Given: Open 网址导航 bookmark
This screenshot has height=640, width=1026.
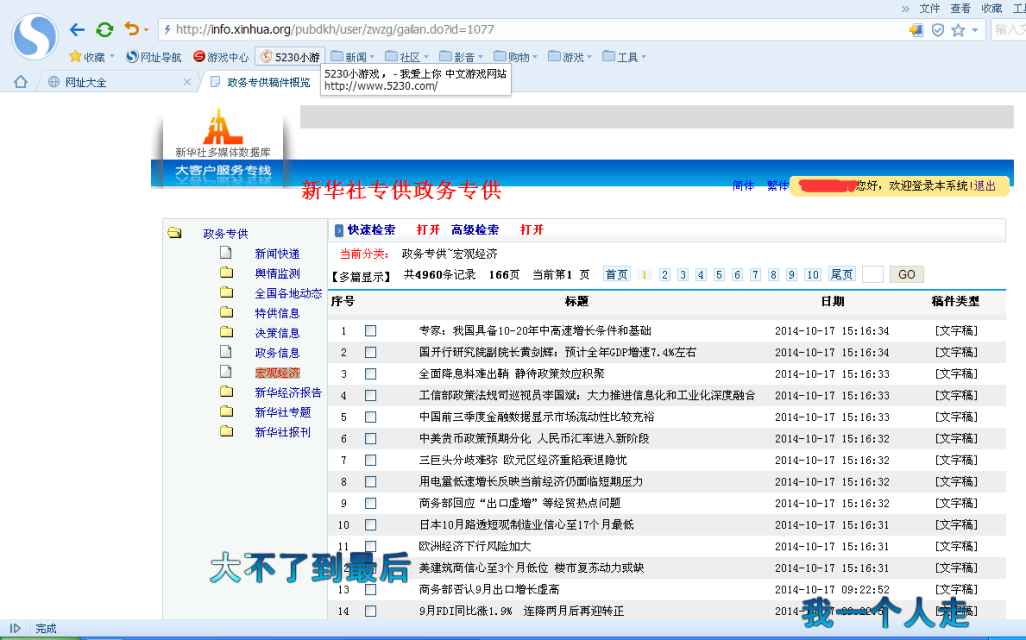Looking at the screenshot, I should pyautogui.click(x=153, y=57).
